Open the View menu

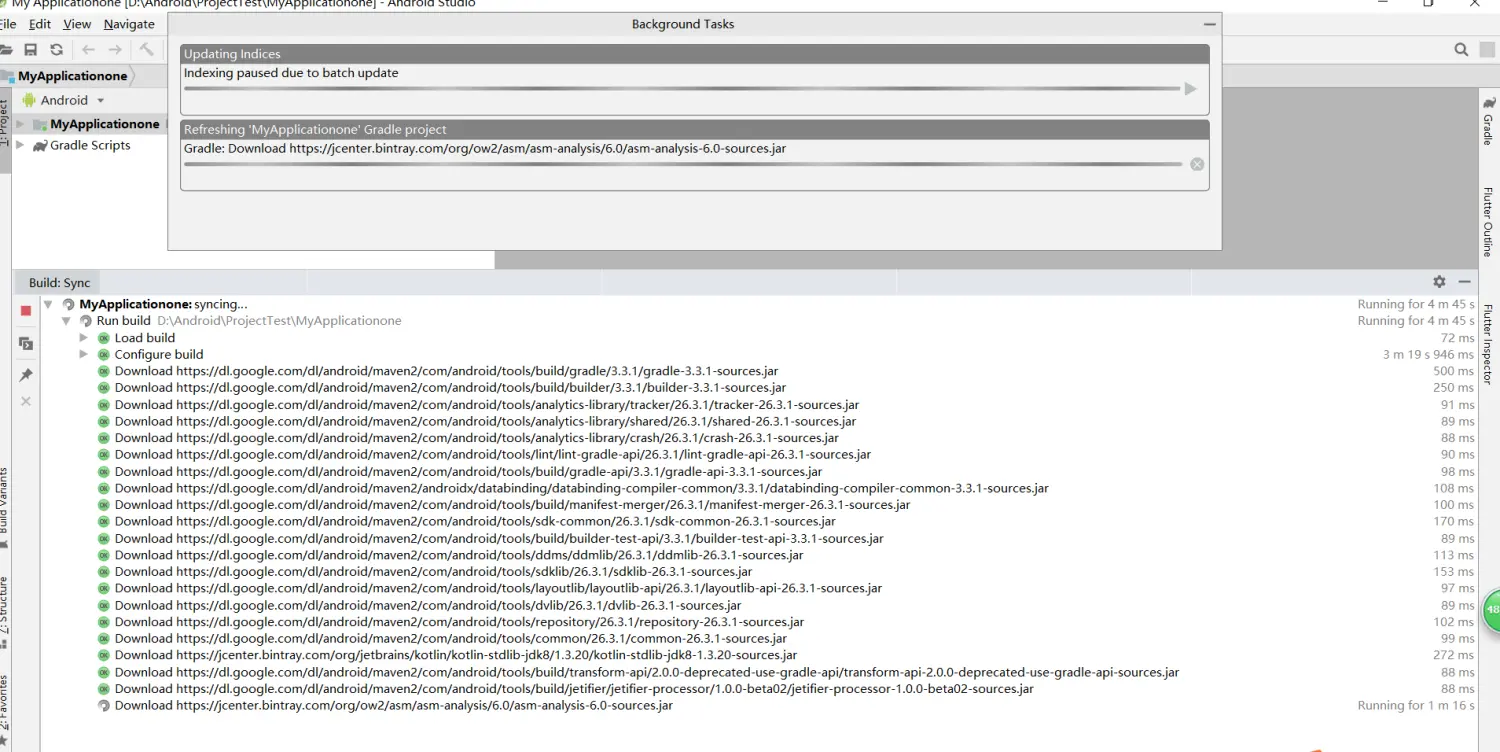point(77,24)
